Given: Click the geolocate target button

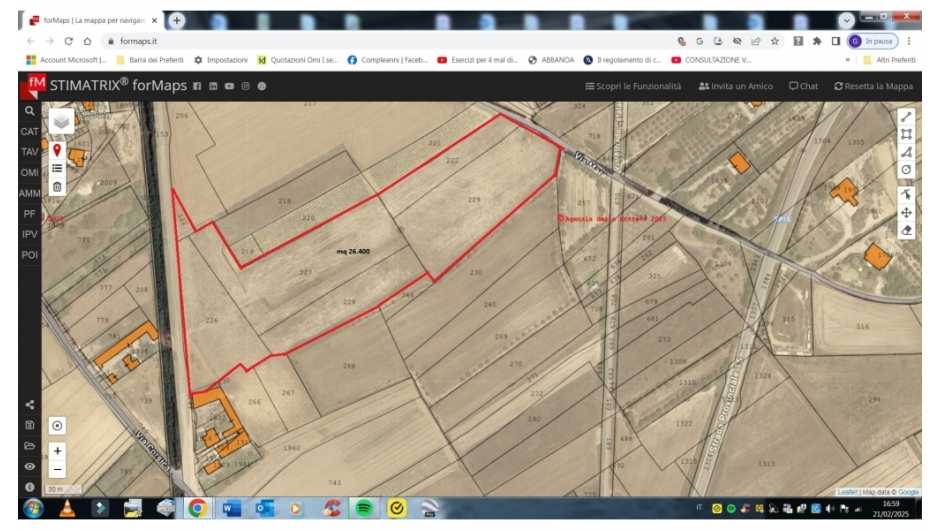Looking at the screenshot, I should point(57,426).
